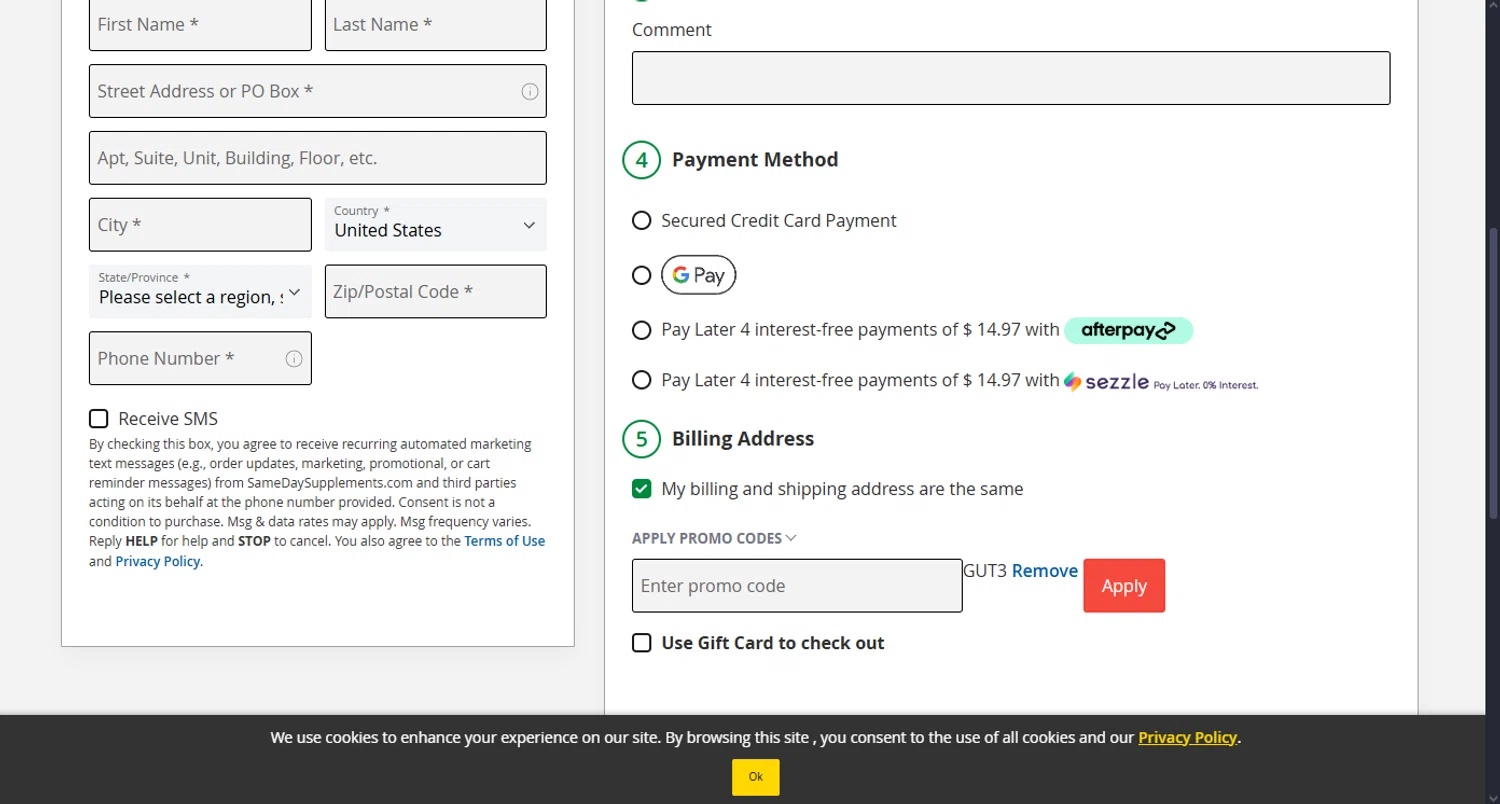The image size is (1500, 804).
Task: Click the Phone Number info icon
Action: coord(294,359)
